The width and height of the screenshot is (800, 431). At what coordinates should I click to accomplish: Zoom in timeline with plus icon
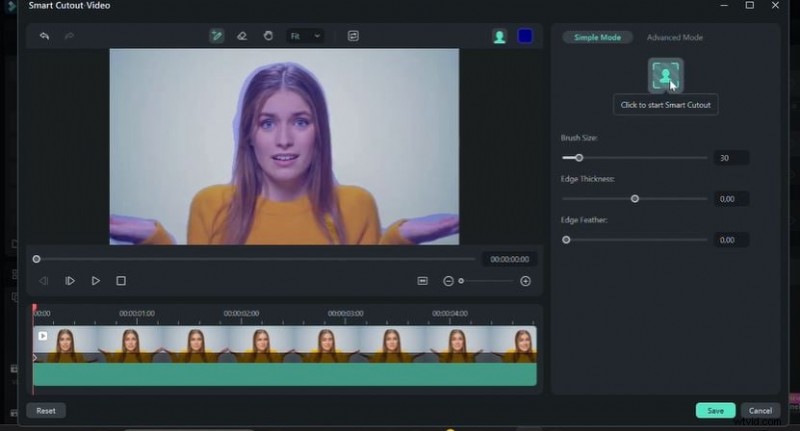pyautogui.click(x=526, y=281)
